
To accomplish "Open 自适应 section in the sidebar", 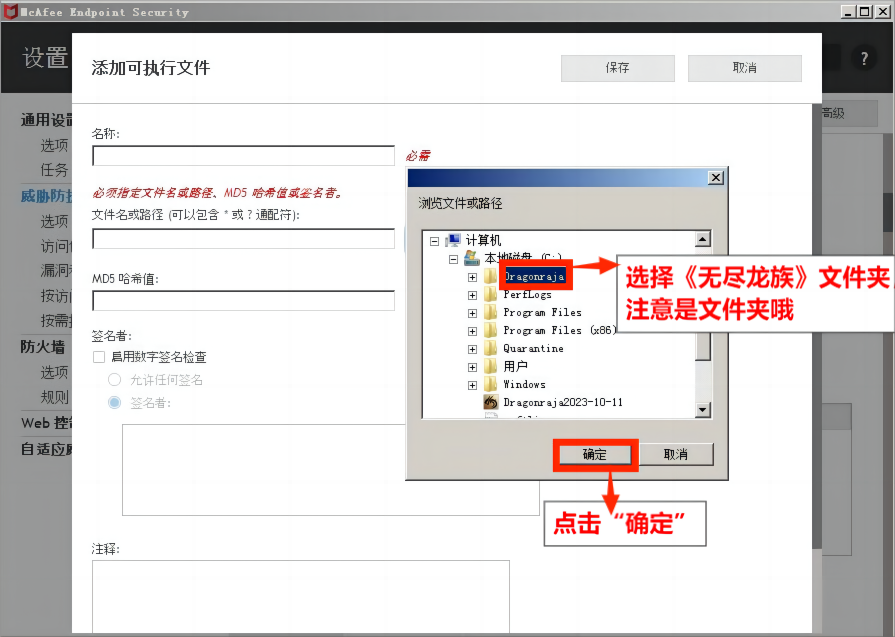I will pos(47,449).
